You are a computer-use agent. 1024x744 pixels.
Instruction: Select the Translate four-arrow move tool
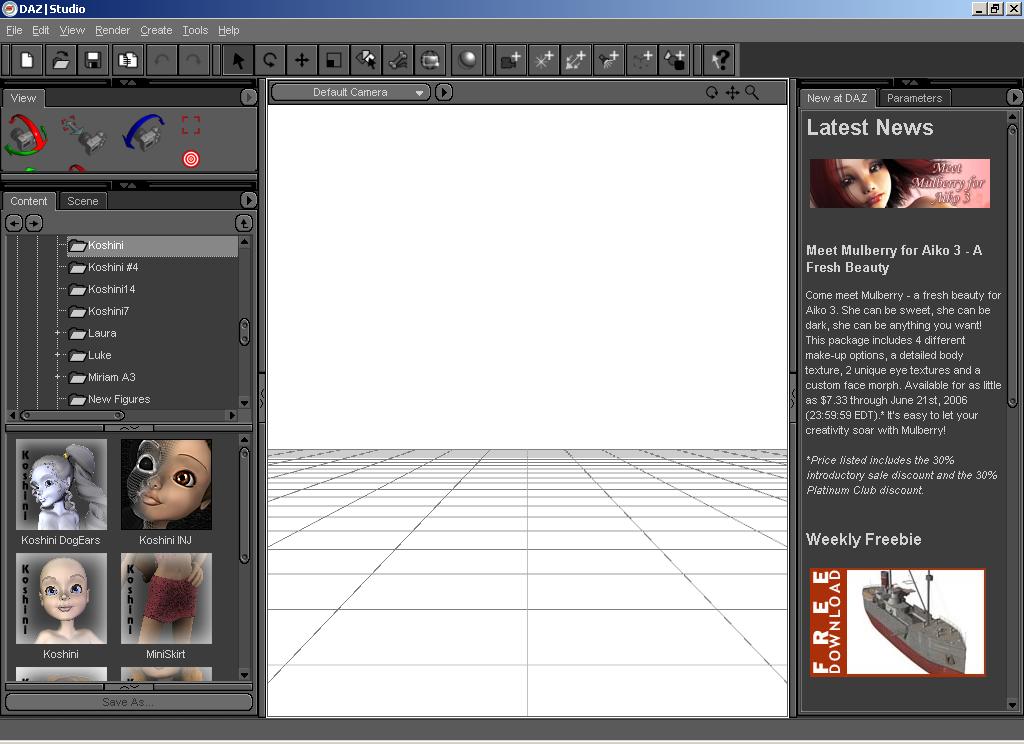click(x=302, y=60)
